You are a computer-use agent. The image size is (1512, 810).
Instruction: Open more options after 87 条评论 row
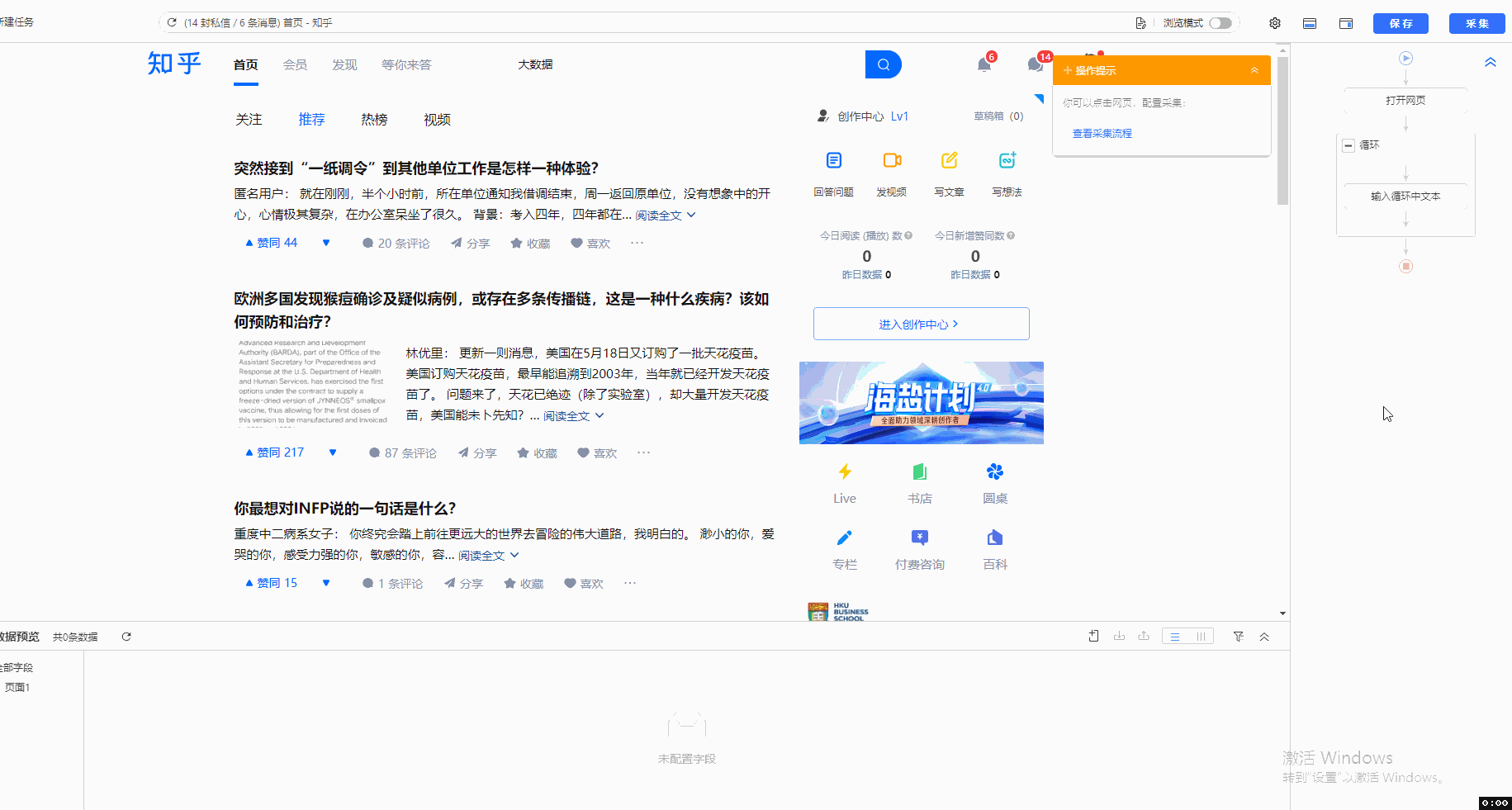click(x=643, y=452)
